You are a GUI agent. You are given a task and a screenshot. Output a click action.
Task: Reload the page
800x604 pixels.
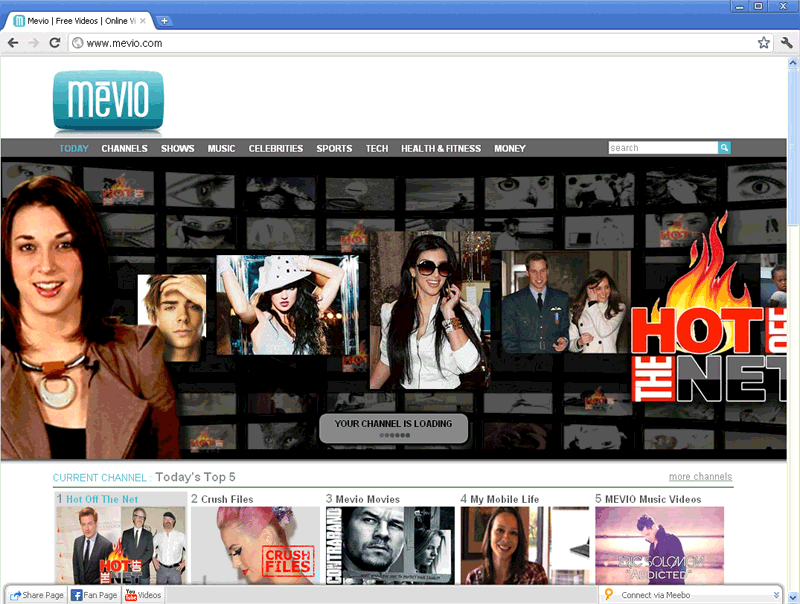(x=55, y=43)
